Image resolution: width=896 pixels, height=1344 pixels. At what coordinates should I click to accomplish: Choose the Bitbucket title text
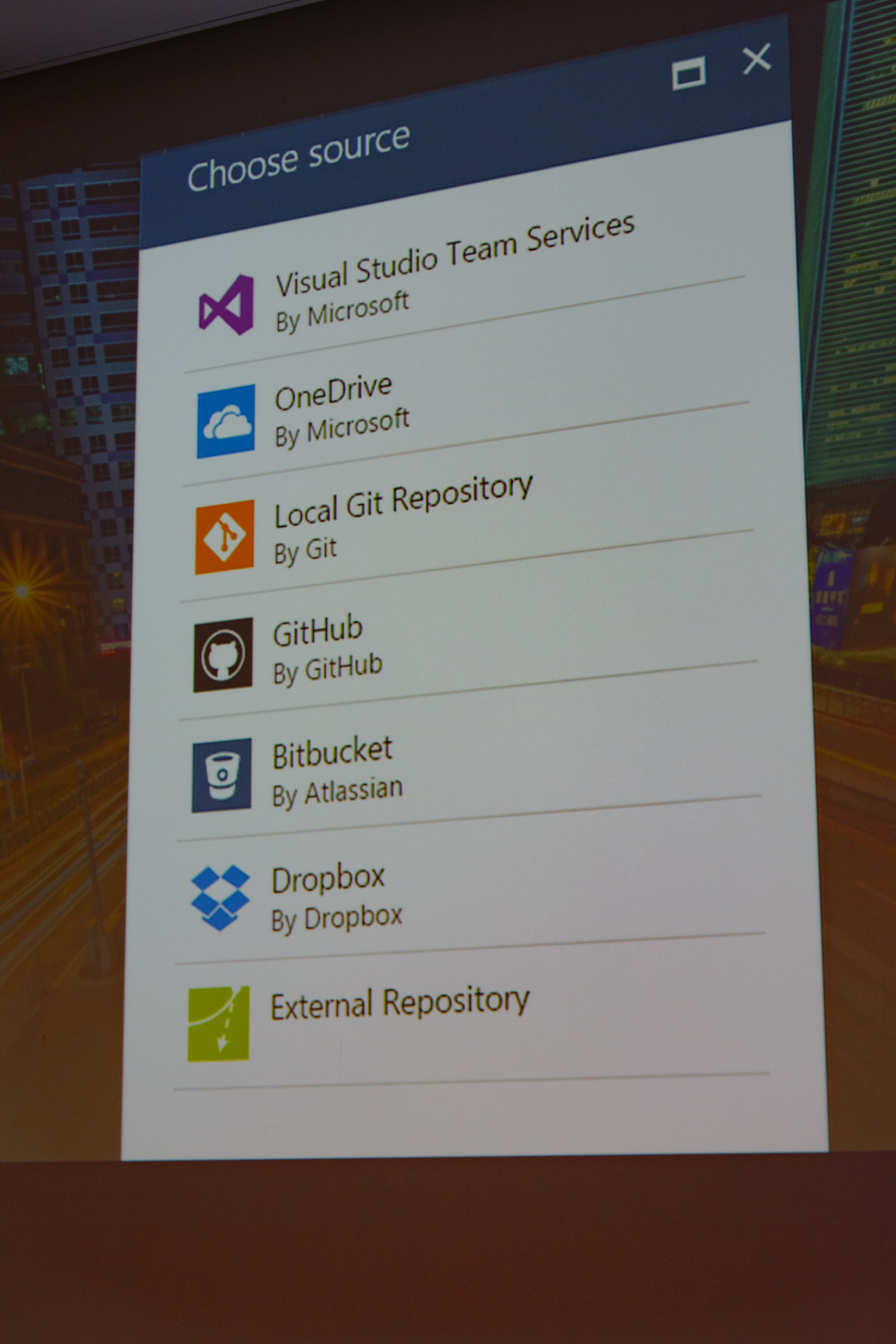coord(332,753)
